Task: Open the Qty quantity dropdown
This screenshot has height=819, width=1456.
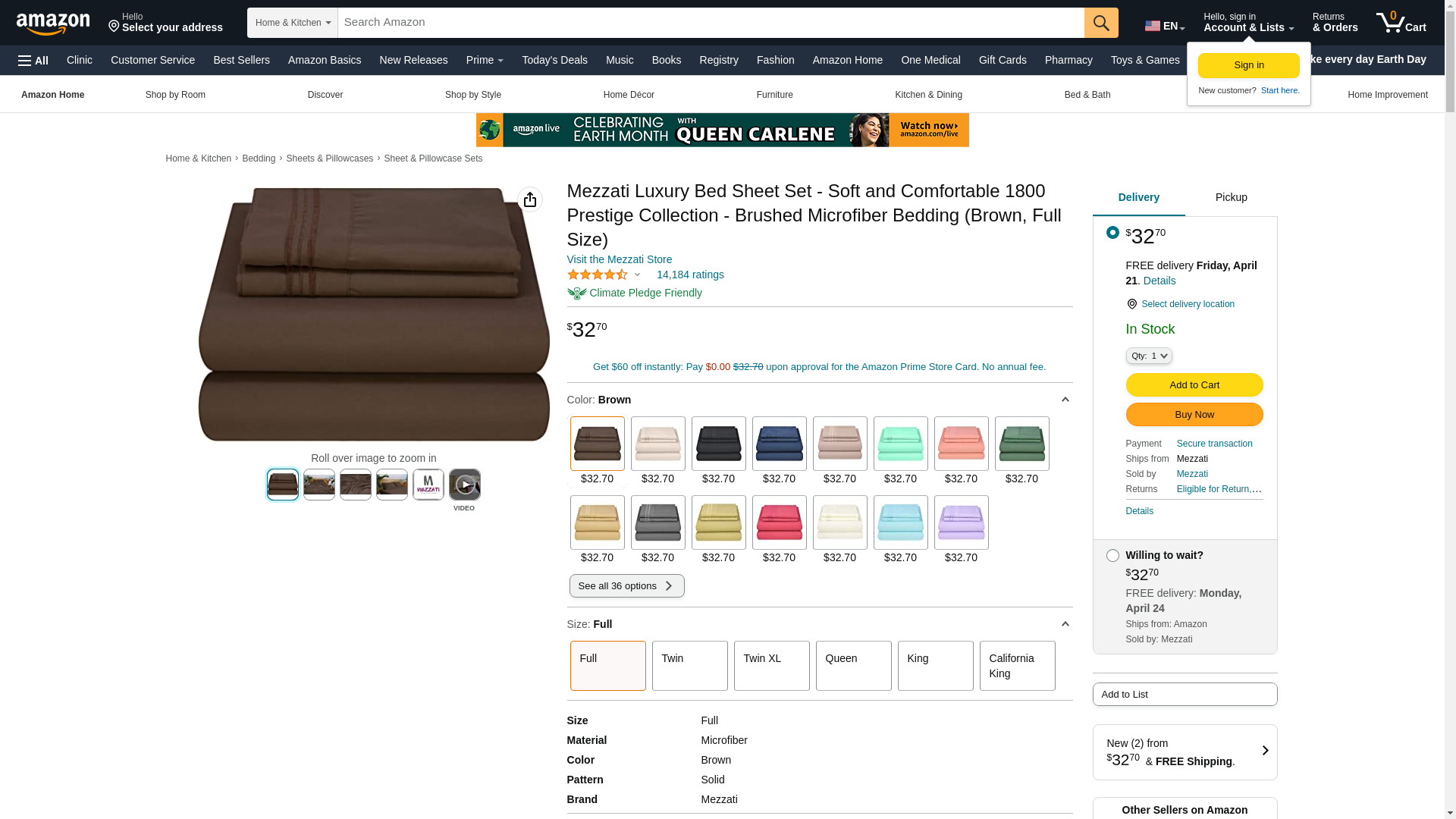Action: 1149,356
